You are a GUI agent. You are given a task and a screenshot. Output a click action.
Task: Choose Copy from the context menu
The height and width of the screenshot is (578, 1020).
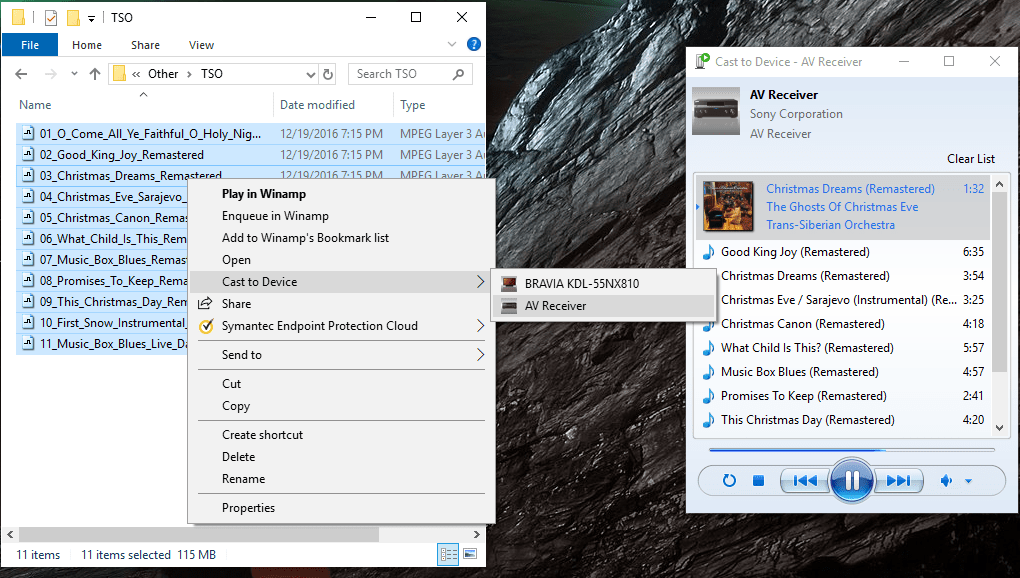[235, 406]
